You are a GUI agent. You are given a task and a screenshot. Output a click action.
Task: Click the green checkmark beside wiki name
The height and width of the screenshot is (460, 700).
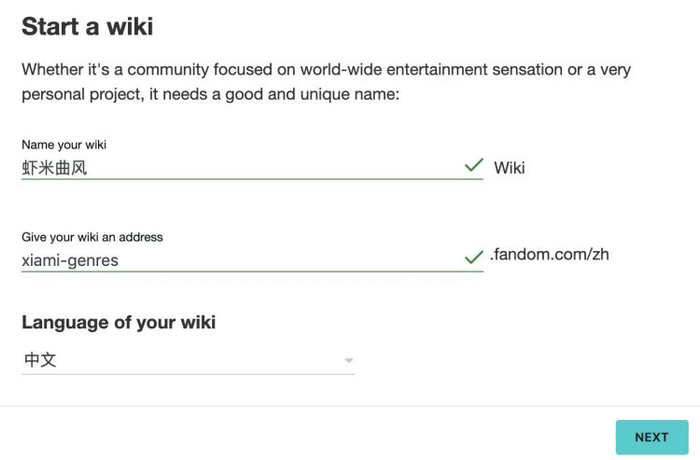coord(474,166)
